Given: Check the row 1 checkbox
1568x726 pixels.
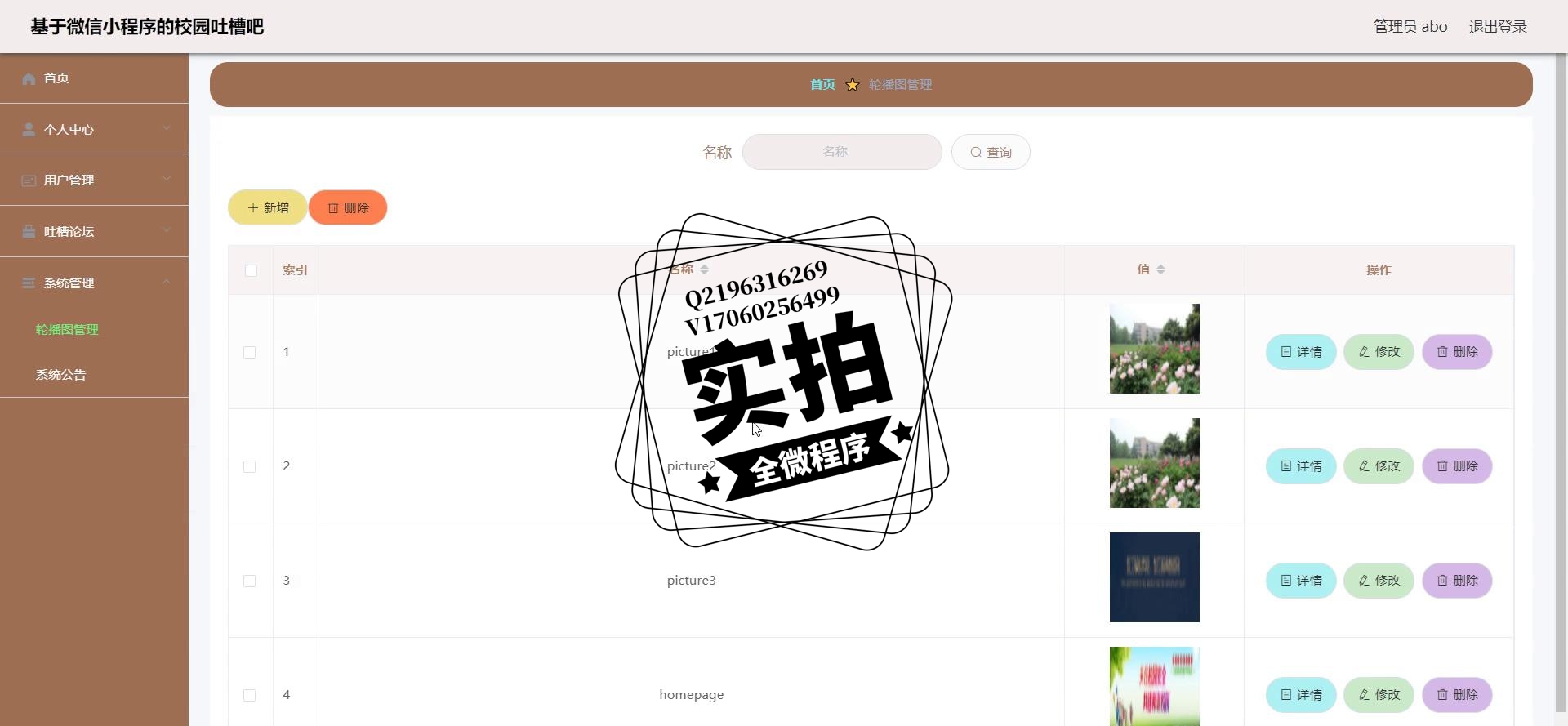Looking at the screenshot, I should point(250,352).
